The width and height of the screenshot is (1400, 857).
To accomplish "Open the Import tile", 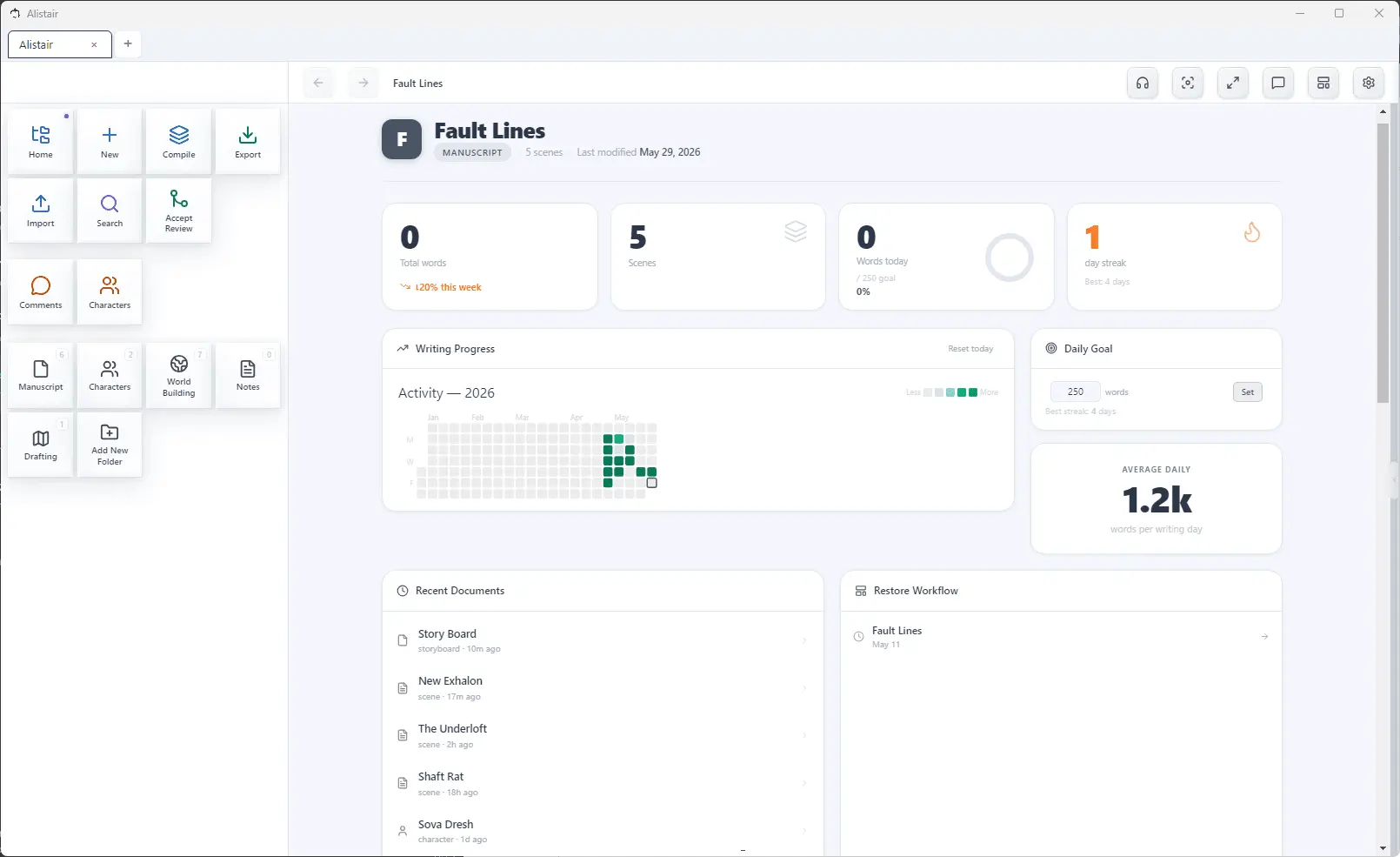I will 41,210.
